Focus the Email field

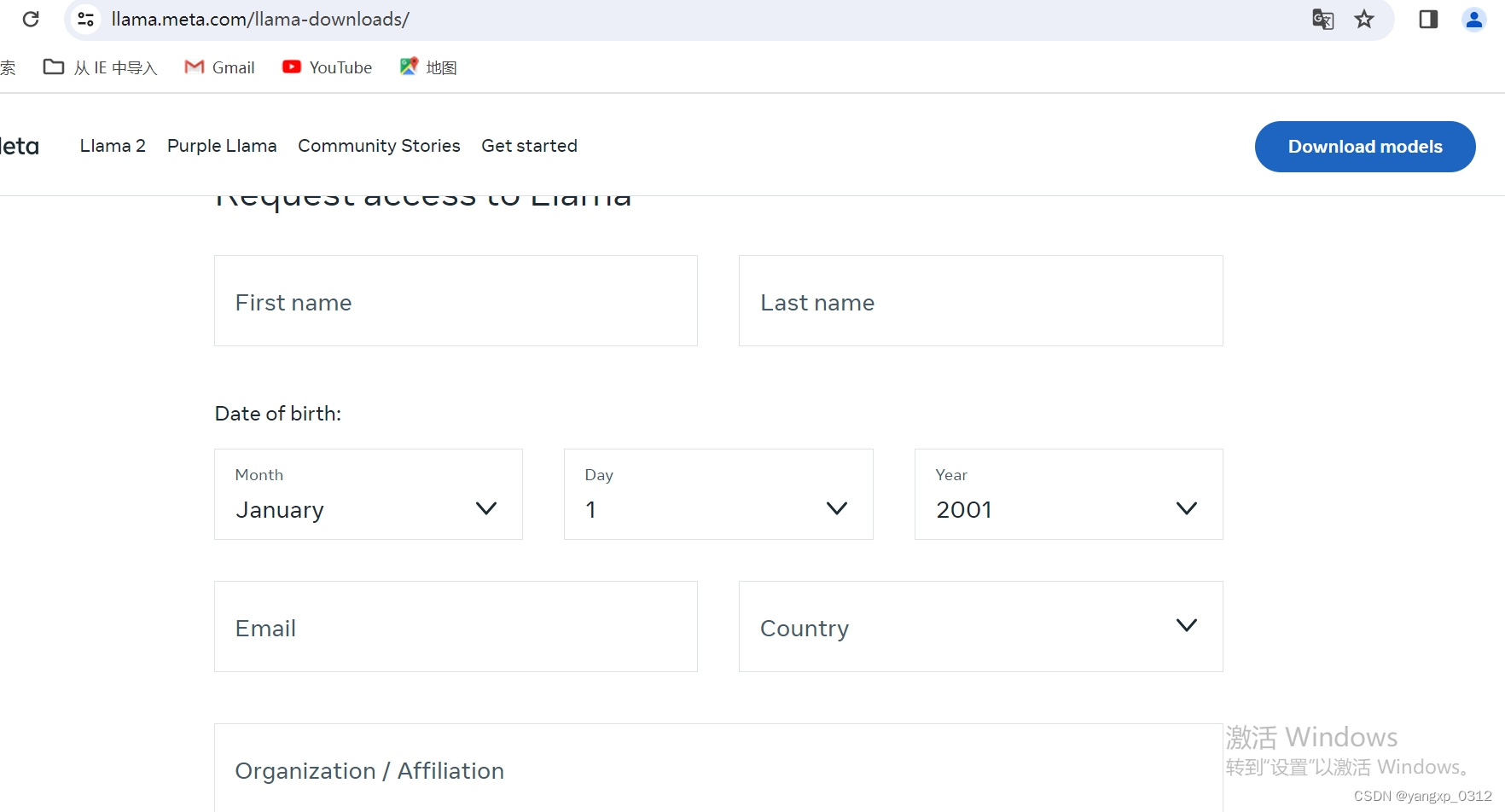click(x=456, y=627)
